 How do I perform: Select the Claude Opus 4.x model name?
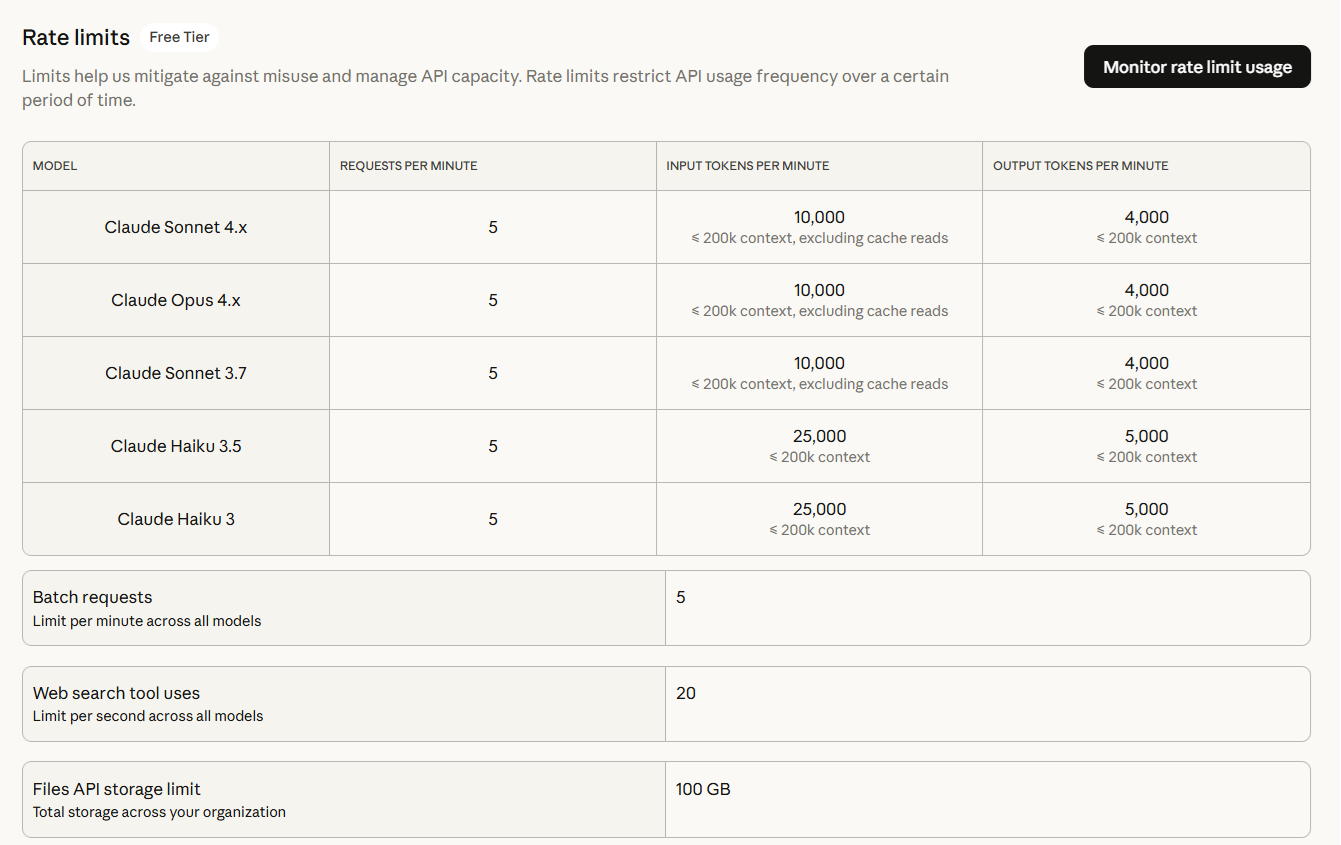(x=176, y=300)
